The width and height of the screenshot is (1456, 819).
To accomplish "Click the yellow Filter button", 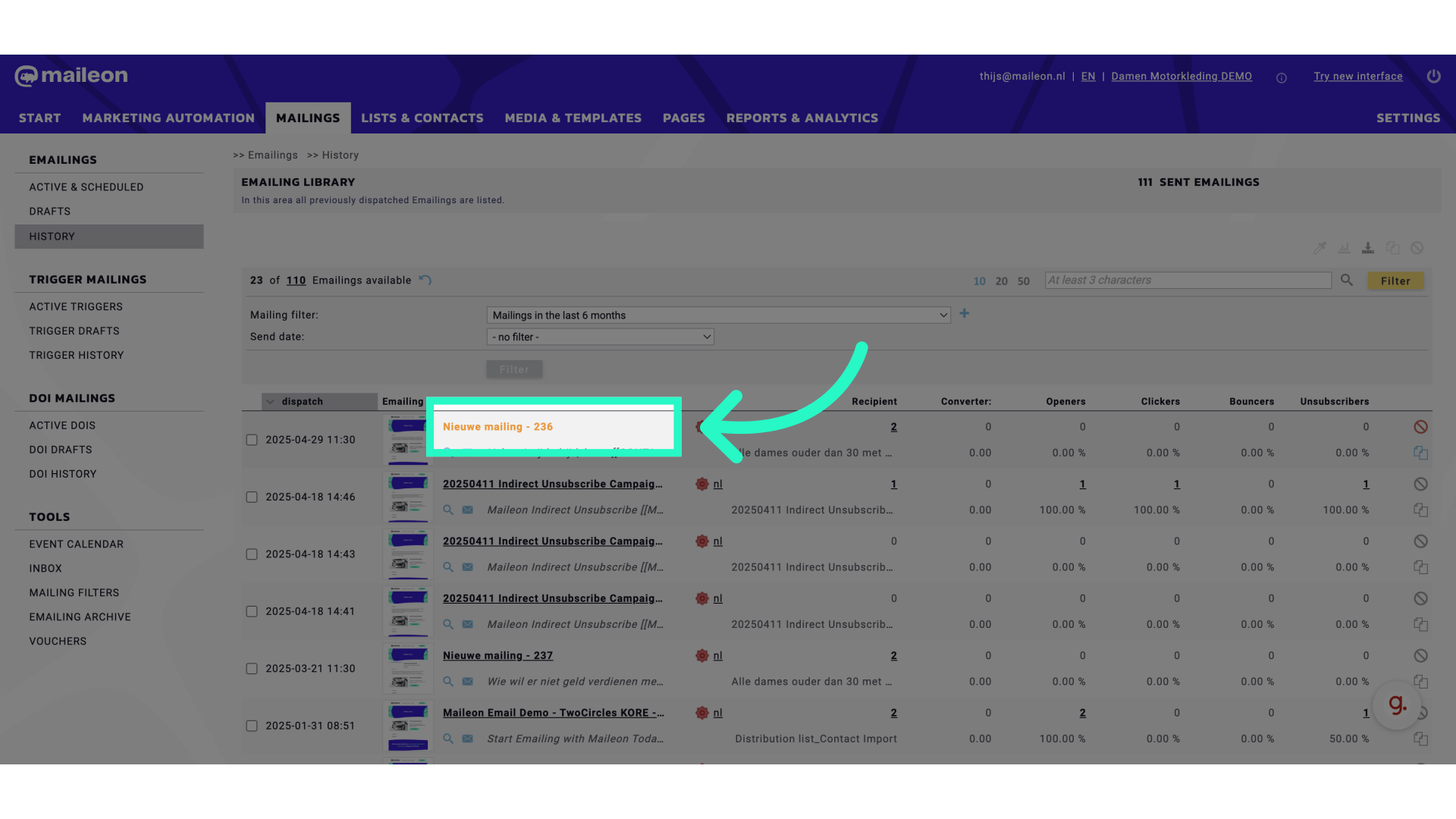I will click(1395, 281).
